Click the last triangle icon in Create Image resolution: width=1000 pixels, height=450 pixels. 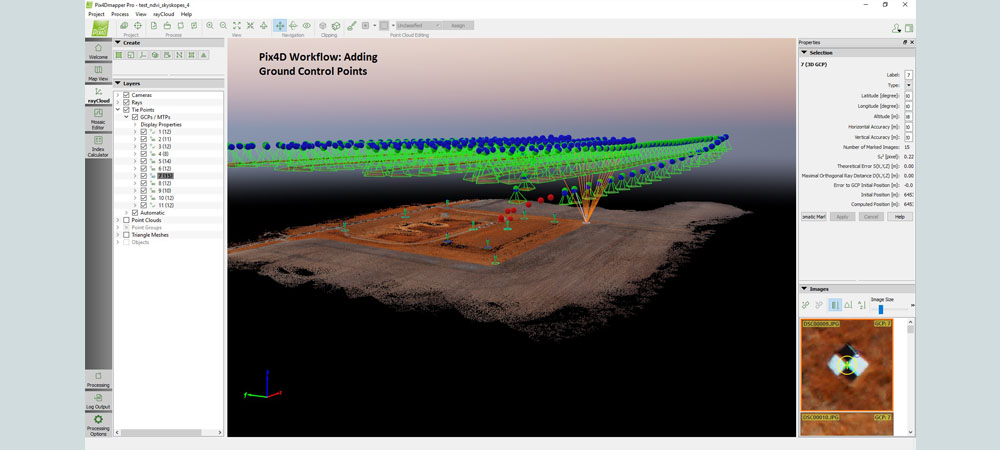click(x=203, y=55)
